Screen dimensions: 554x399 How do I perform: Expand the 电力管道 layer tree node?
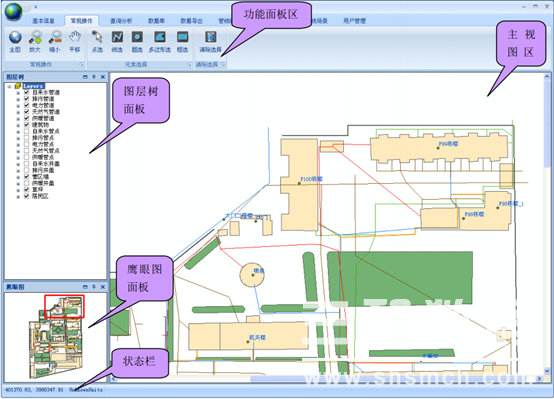(18, 105)
